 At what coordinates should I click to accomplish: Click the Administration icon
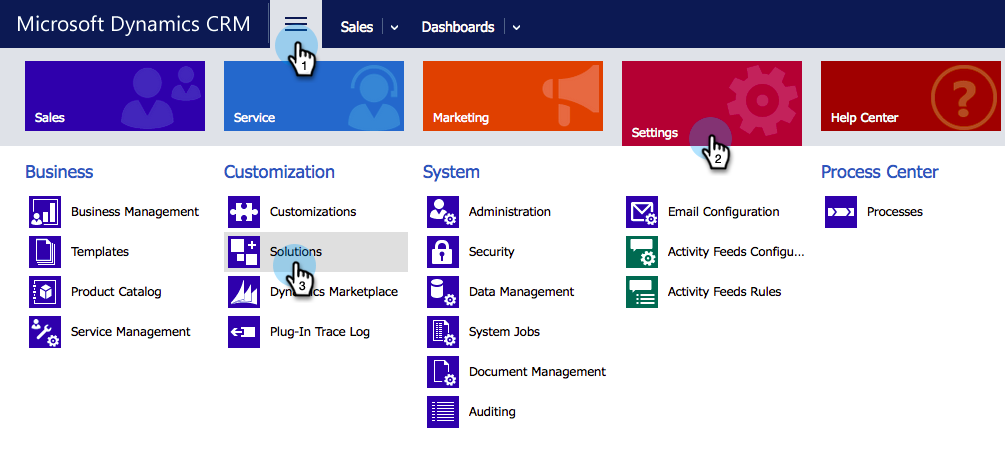pos(443,212)
